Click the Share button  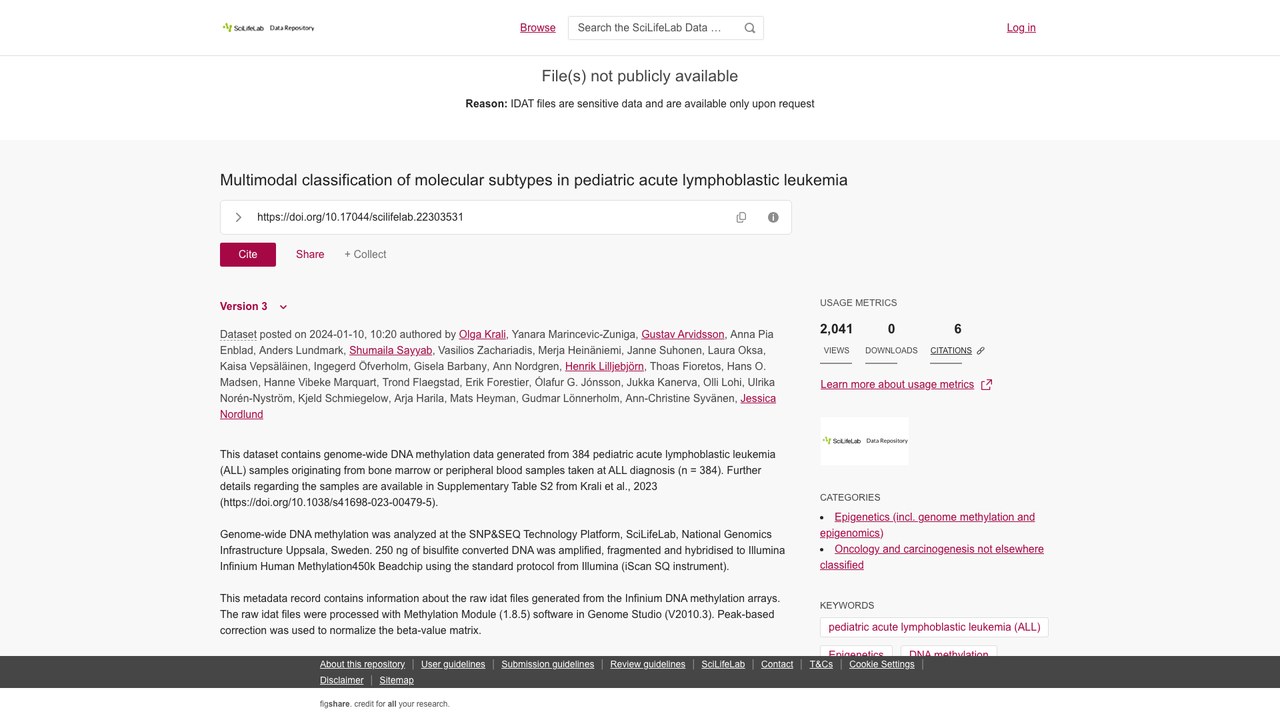point(310,254)
